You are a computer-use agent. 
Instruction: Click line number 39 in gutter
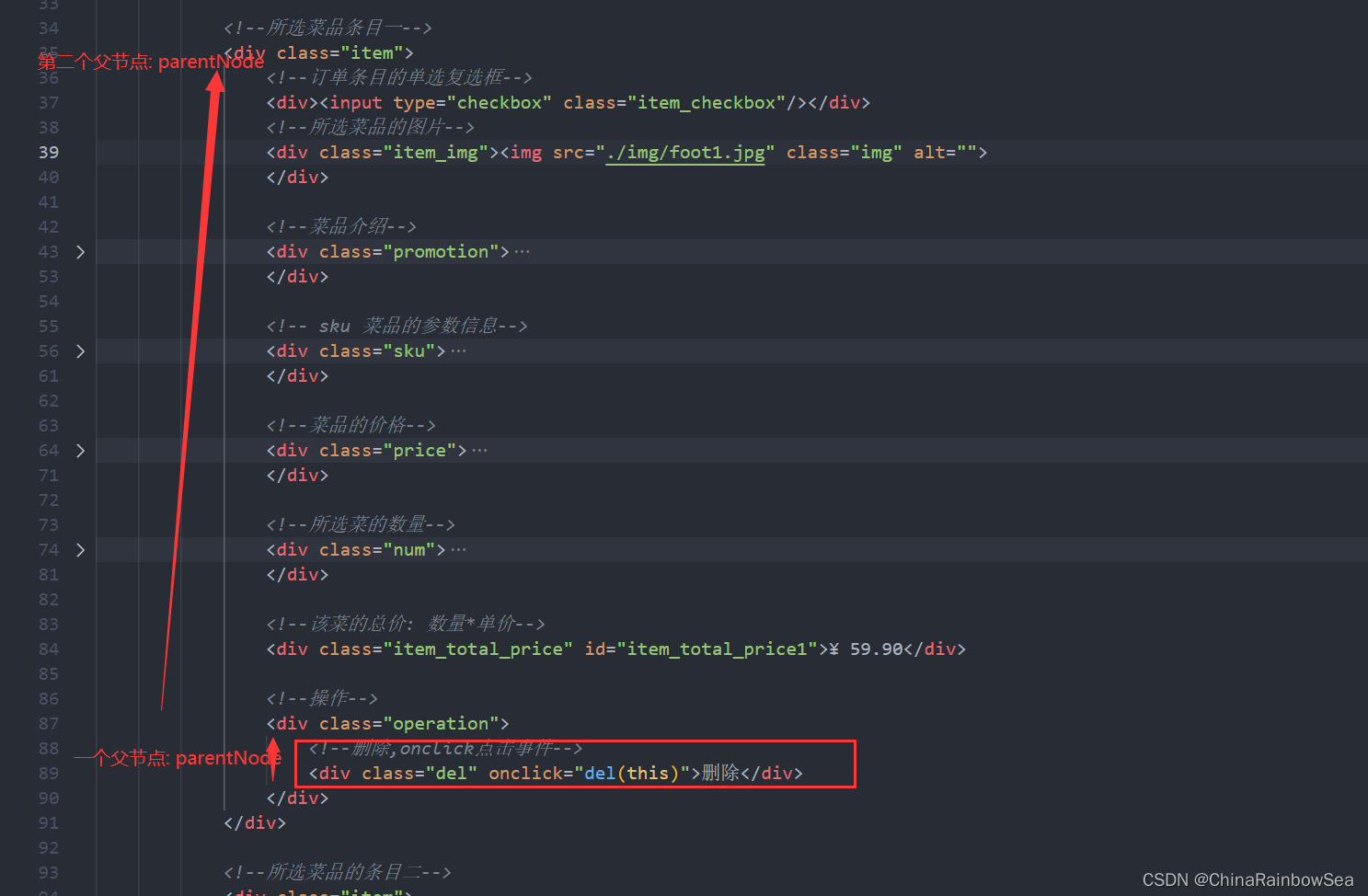tap(49, 153)
